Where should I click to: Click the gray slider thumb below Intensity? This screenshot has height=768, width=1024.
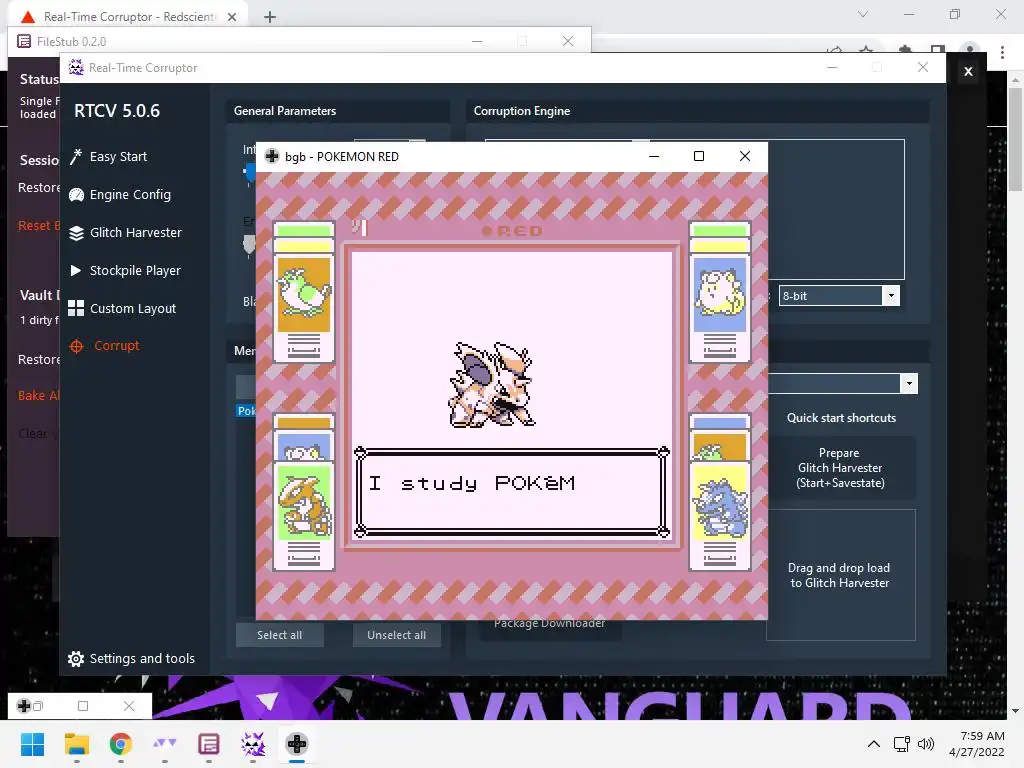pos(249,244)
